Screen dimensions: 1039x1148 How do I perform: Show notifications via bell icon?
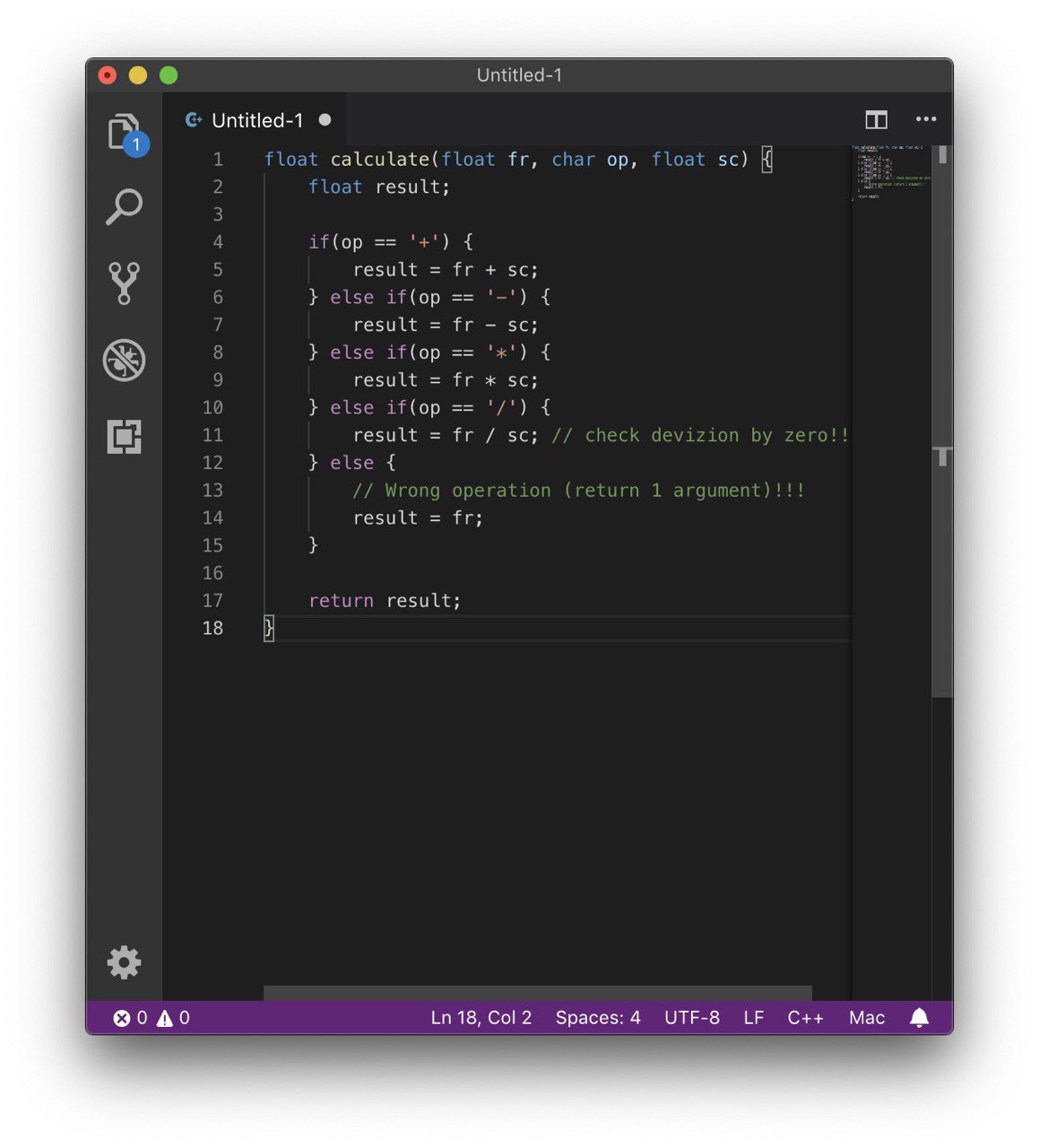pos(919,1018)
